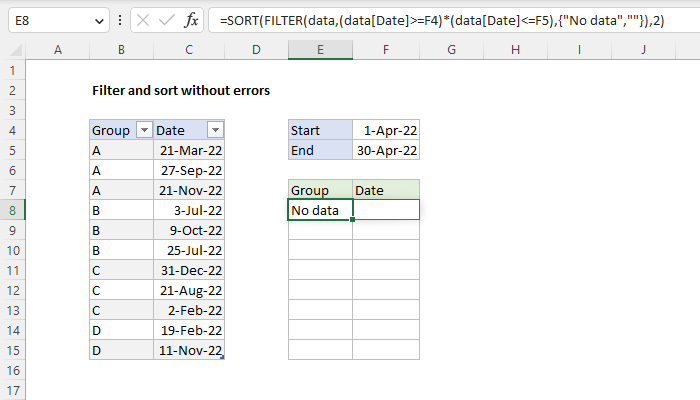Click the title 'Filter and sort without errors'
The width and height of the screenshot is (700, 400).
pos(181,91)
